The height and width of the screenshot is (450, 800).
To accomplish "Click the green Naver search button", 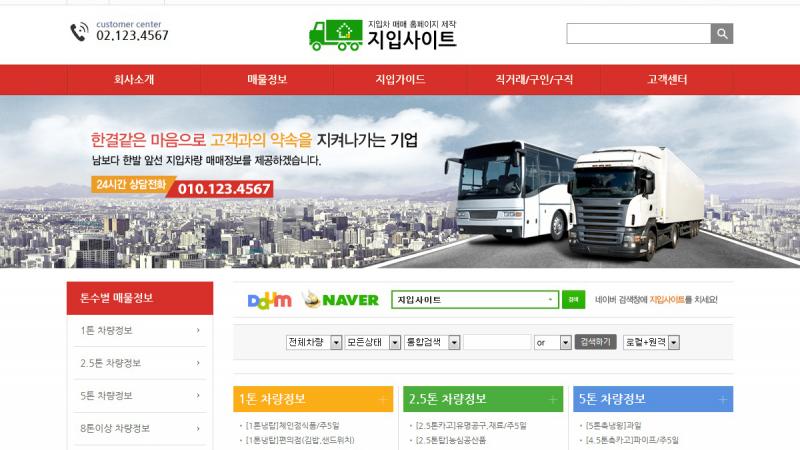I will [573, 299].
